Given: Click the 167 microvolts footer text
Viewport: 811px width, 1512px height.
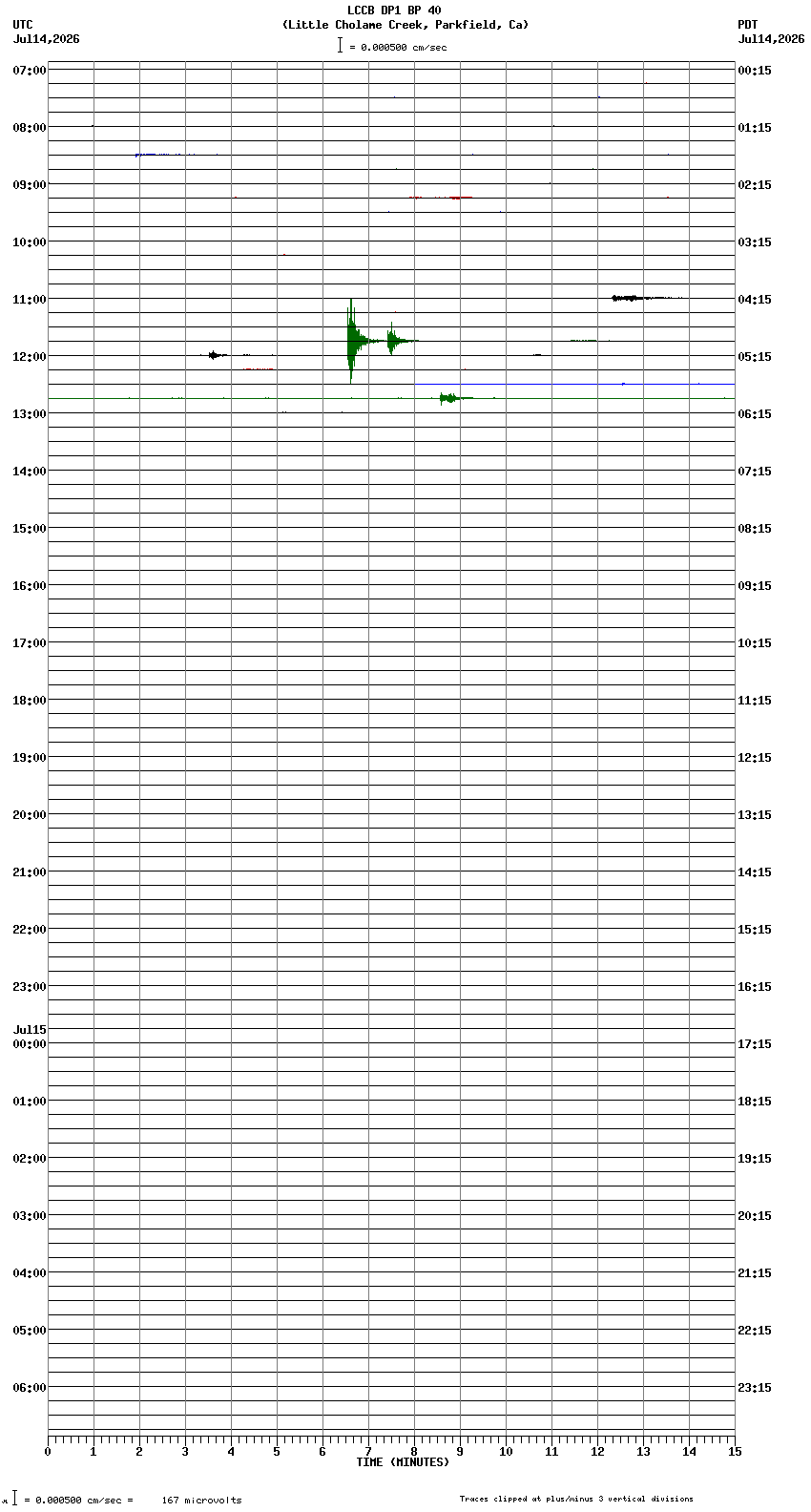Looking at the screenshot, I should [x=201, y=1501].
